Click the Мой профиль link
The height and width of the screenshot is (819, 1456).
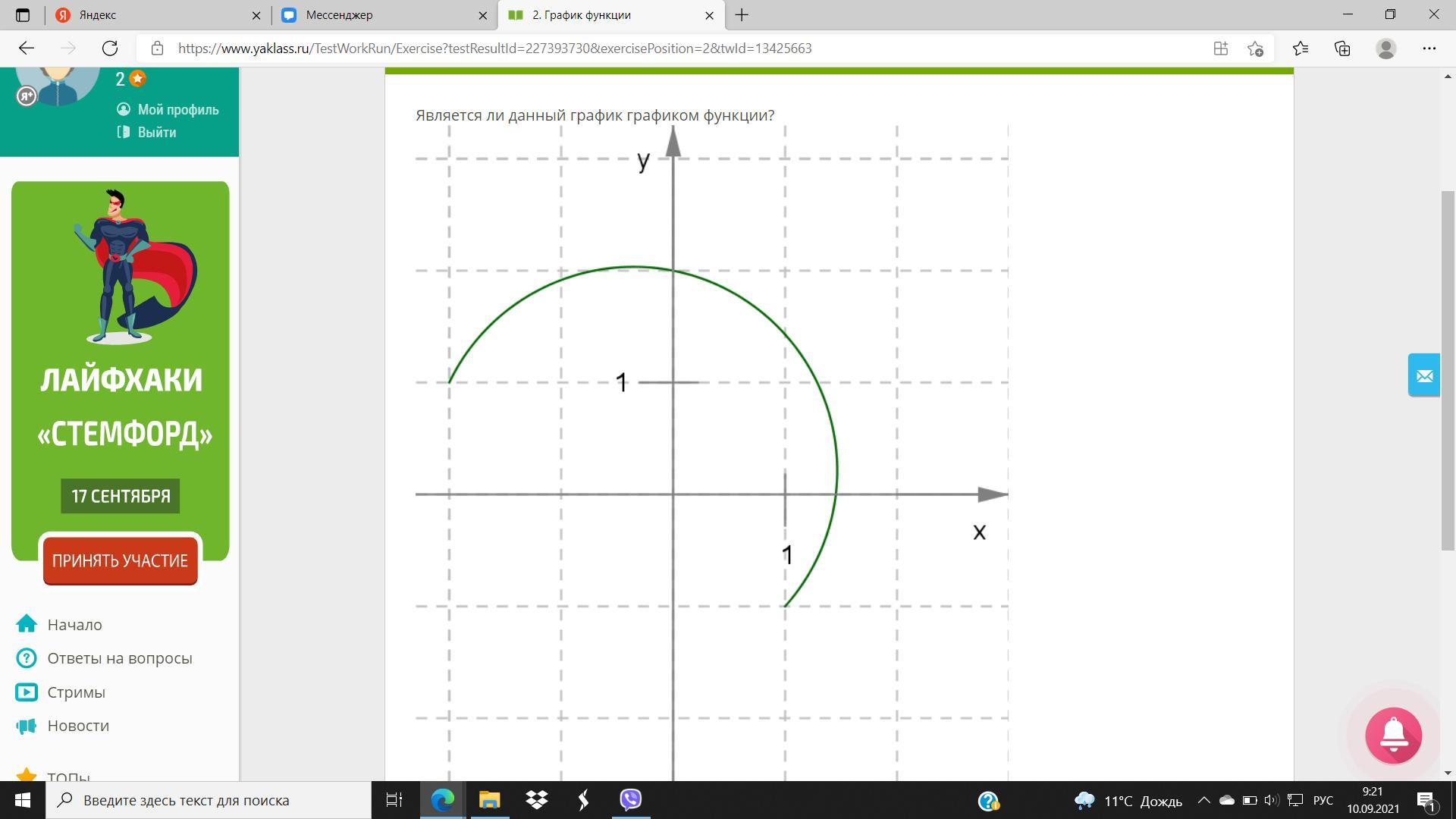(177, 110)
